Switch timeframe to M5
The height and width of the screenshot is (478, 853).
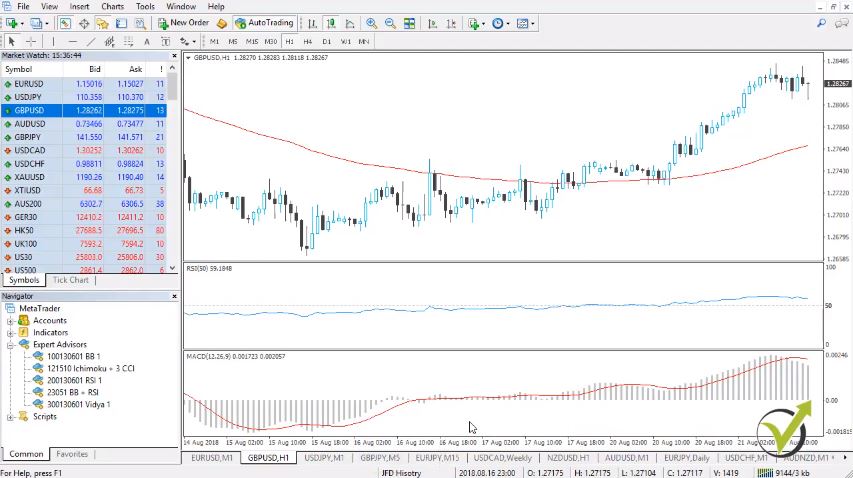[x=233, y=41]
